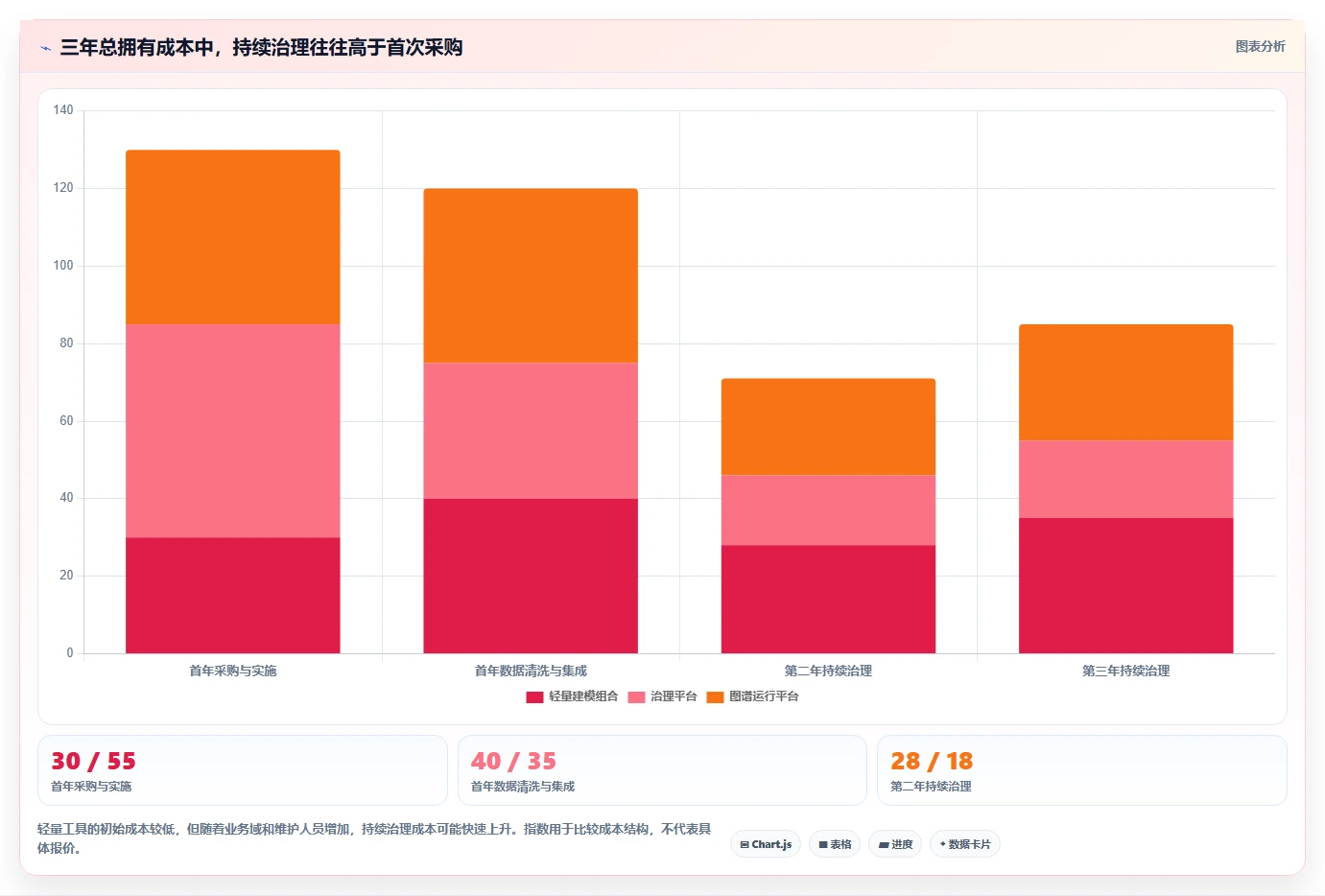Screen dimensions: 1325x896
Task: Click the y-axis tick value 20
Action: (66, 576)
